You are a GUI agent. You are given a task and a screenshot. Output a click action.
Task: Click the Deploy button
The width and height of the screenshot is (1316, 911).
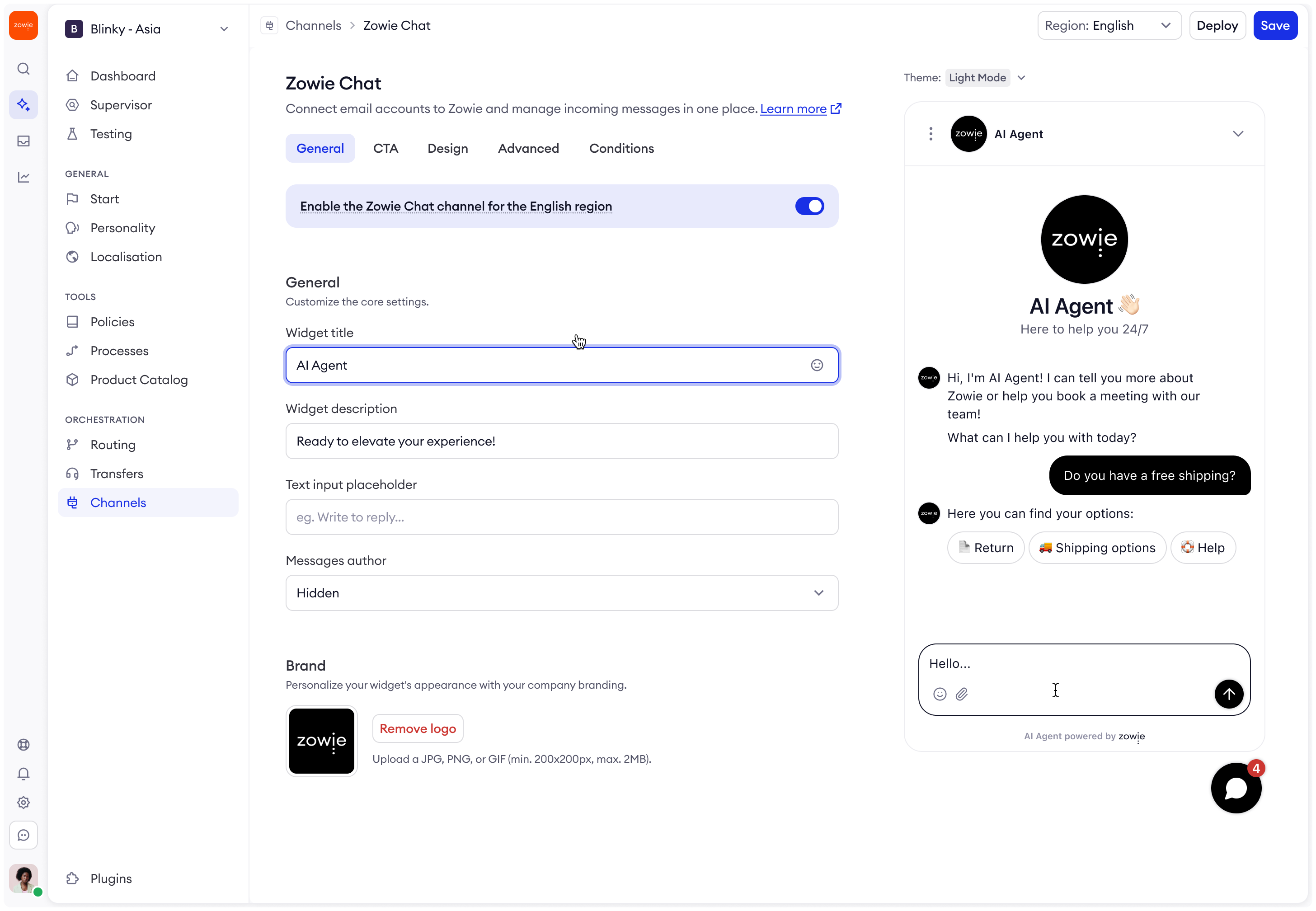pos(1217,26)
